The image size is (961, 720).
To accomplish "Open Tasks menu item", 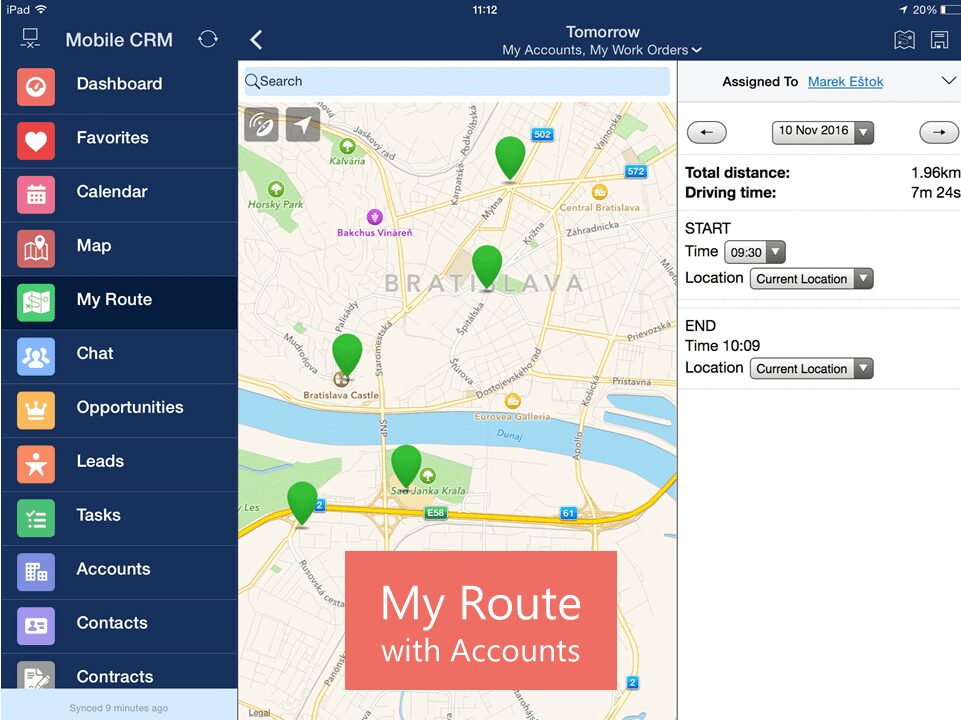I will coord(119,518).
